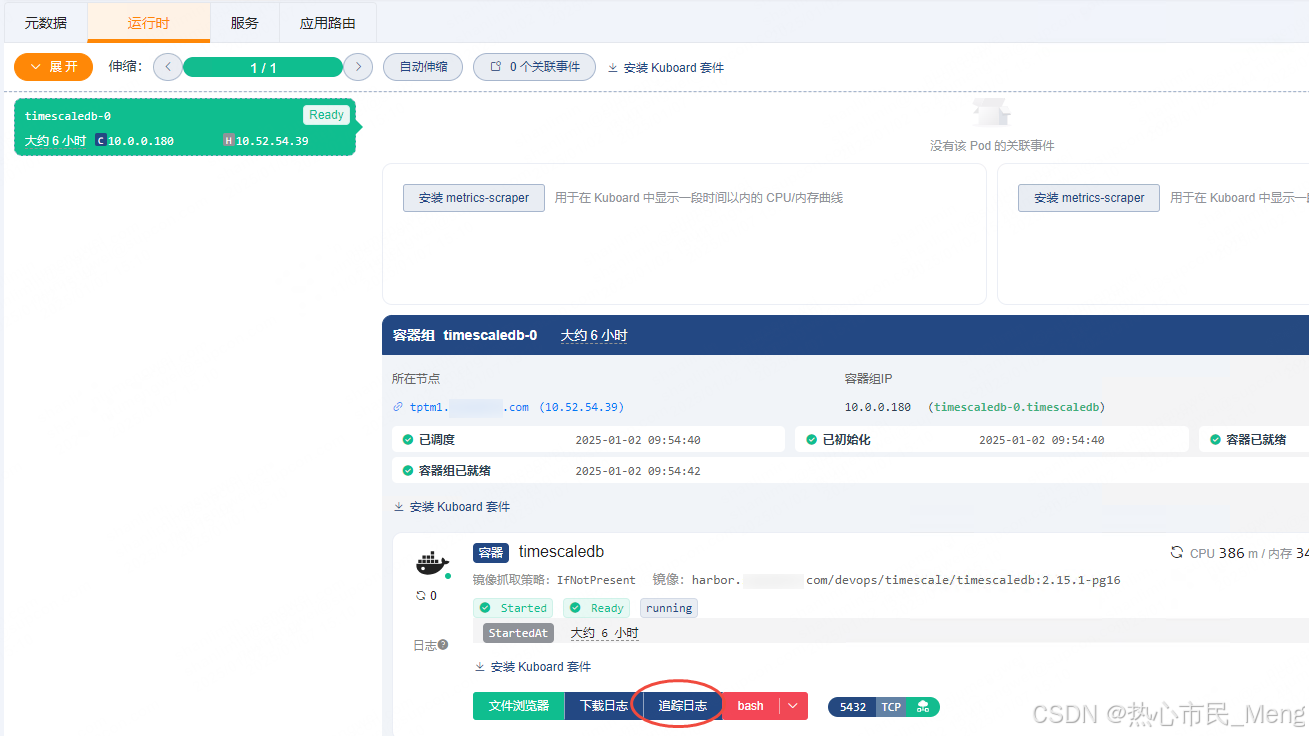Click the link icon beside the node name
The image size is (1309, 736).
point(399,407)
